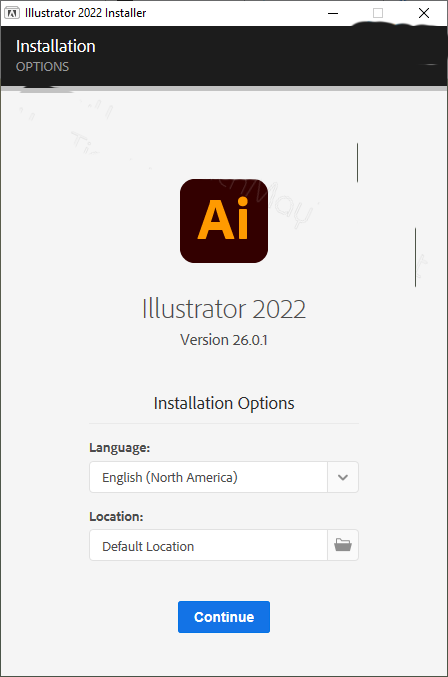Click the Illustrator 2022 Installer title bar text

85,13
